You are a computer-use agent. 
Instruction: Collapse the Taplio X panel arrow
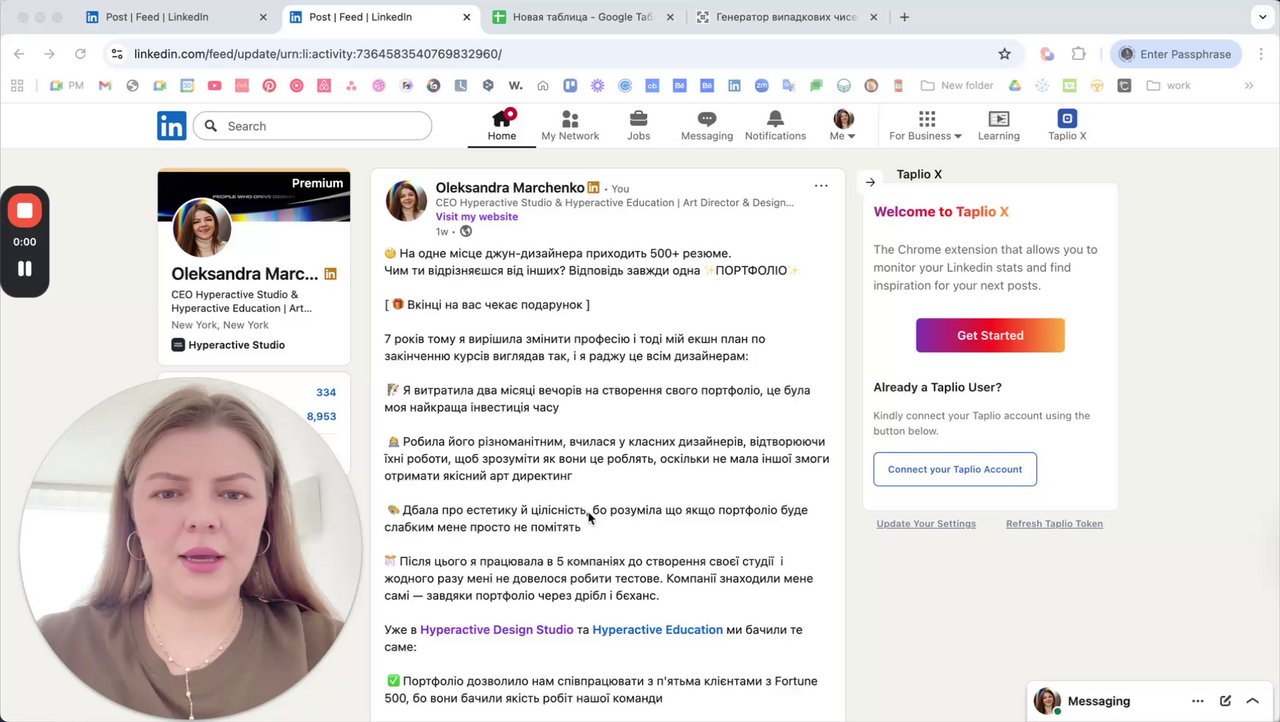coord(870,182)
